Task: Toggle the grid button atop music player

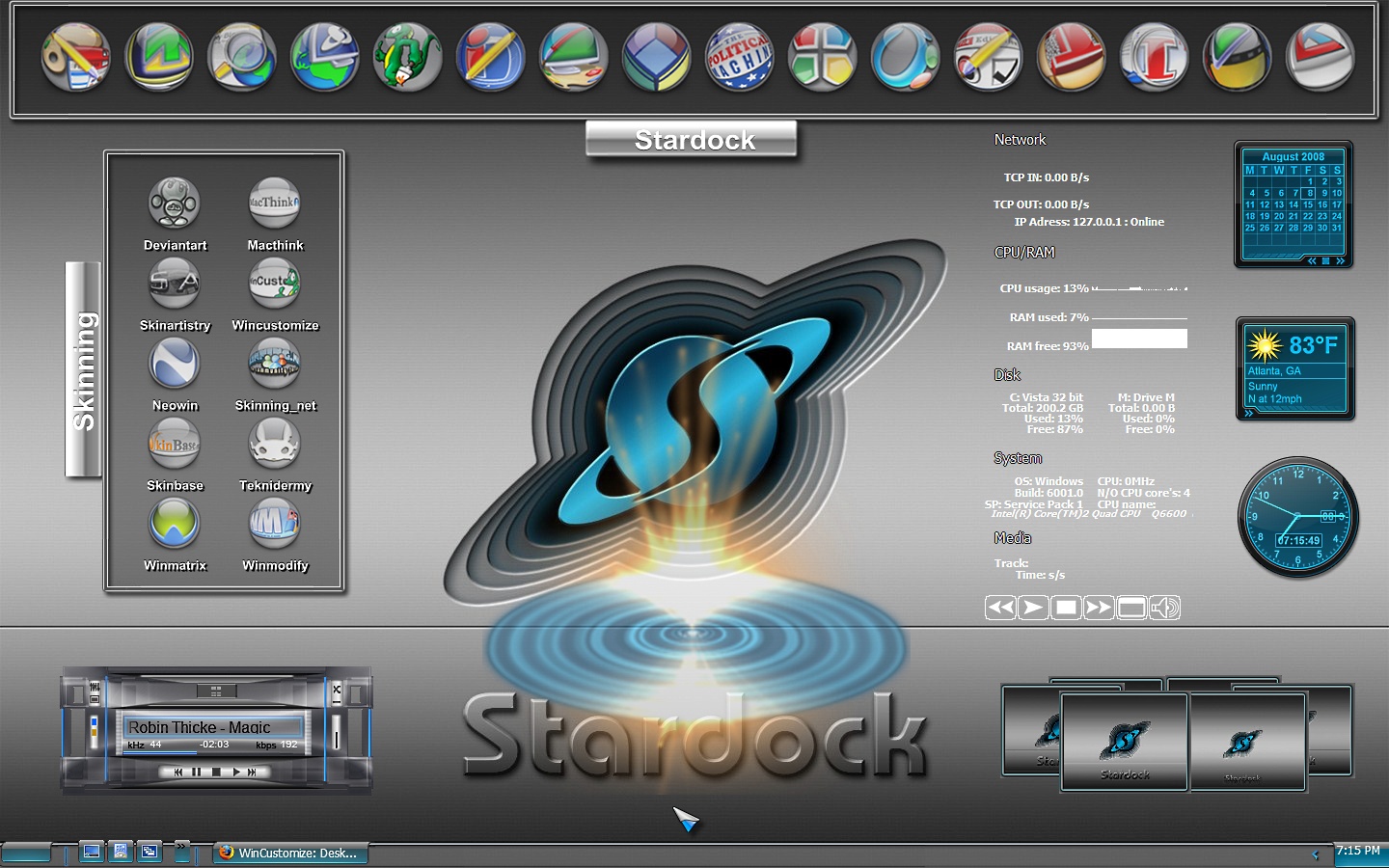Action: (217, 691)
